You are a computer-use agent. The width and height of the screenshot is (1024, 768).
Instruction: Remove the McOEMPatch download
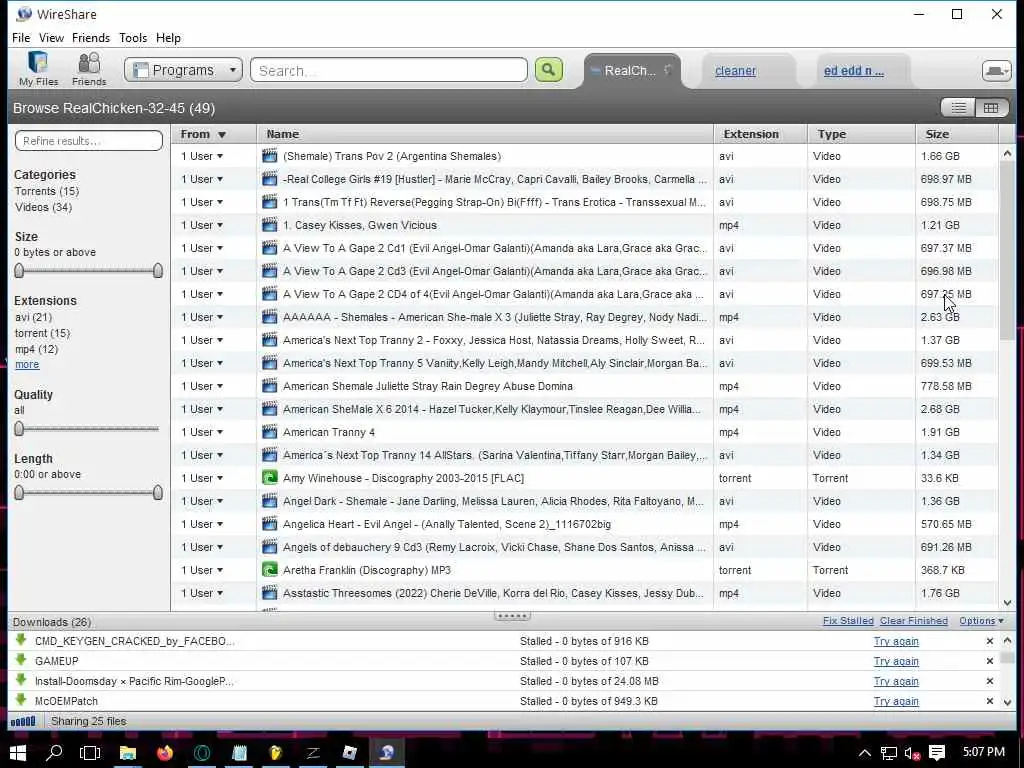click(x=989, y=701)
